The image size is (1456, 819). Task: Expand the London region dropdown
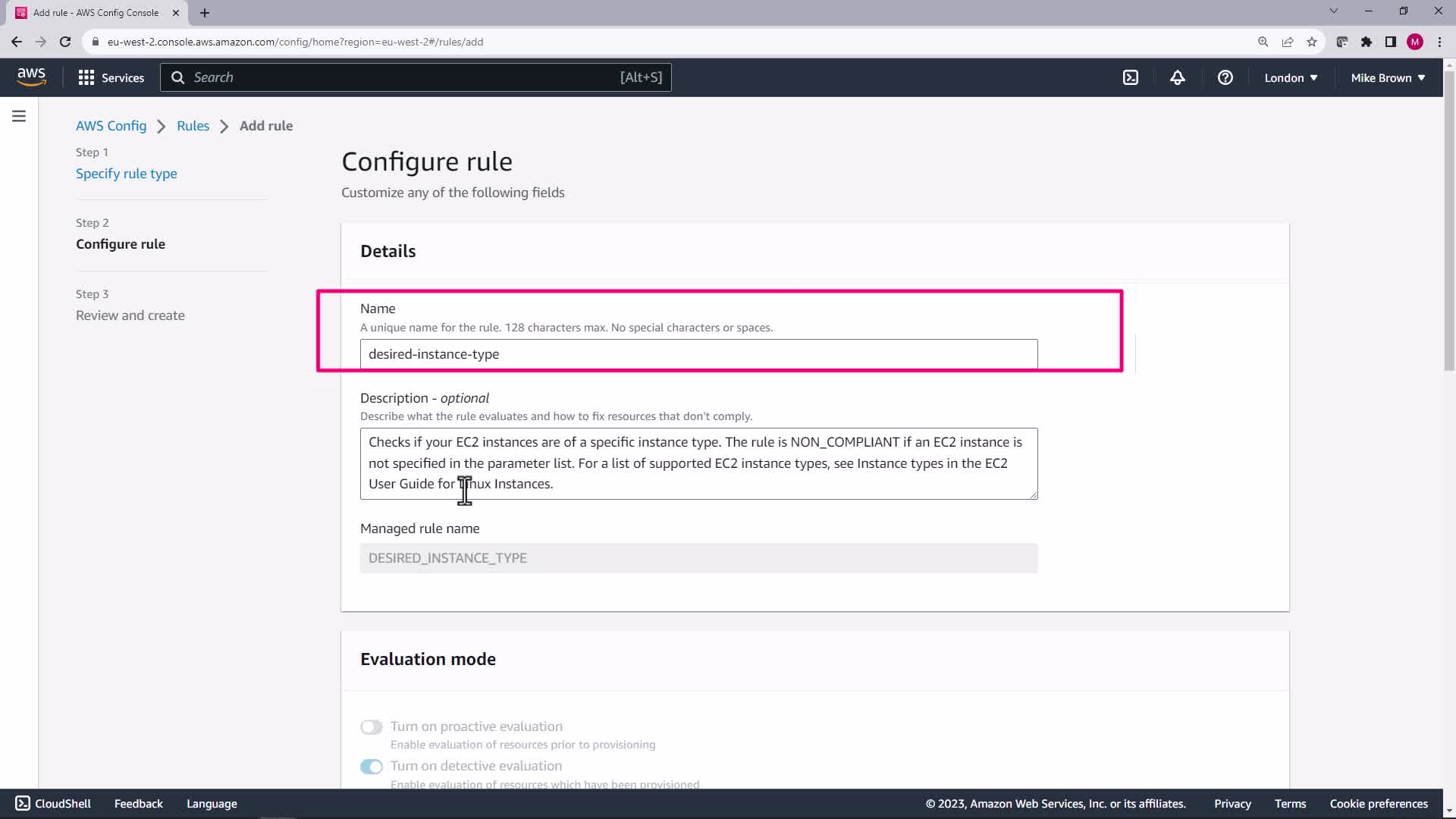coord(1291,78)
